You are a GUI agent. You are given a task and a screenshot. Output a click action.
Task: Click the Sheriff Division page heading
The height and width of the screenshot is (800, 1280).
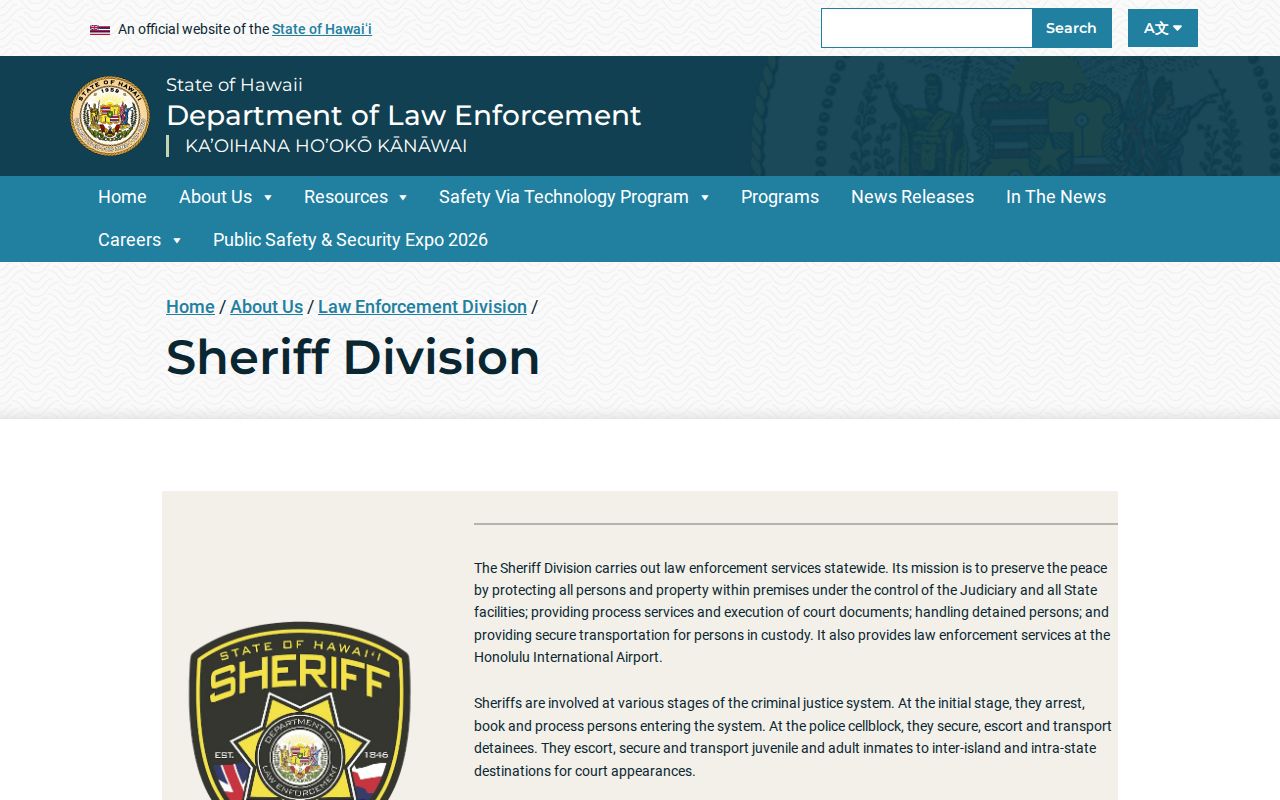(x=353, y=357)
